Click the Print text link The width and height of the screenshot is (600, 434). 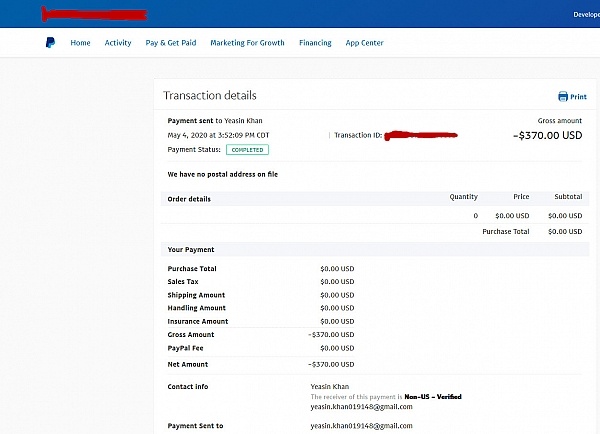click(578, 97)
